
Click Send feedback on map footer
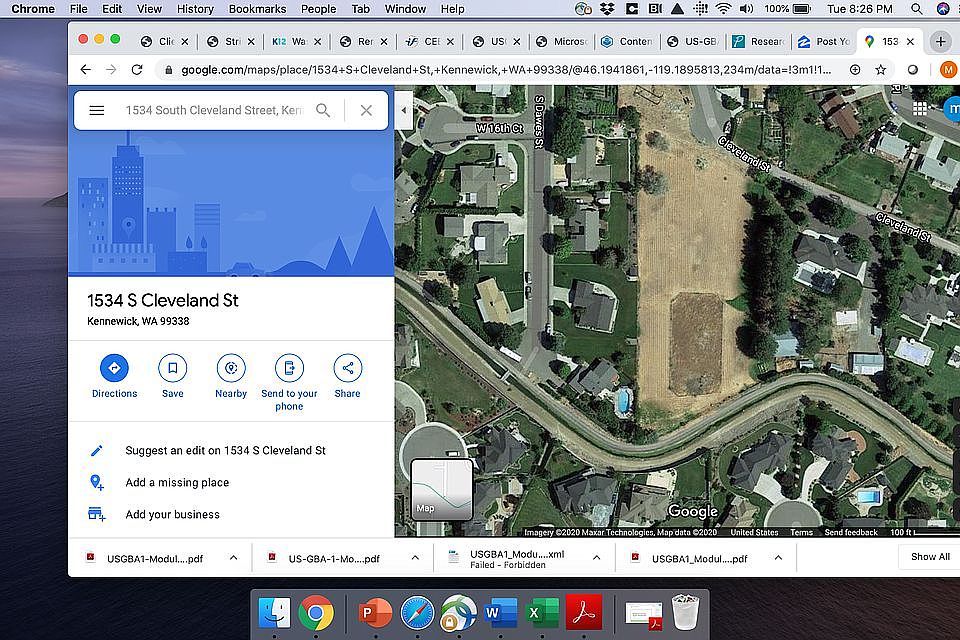(851, 532)
